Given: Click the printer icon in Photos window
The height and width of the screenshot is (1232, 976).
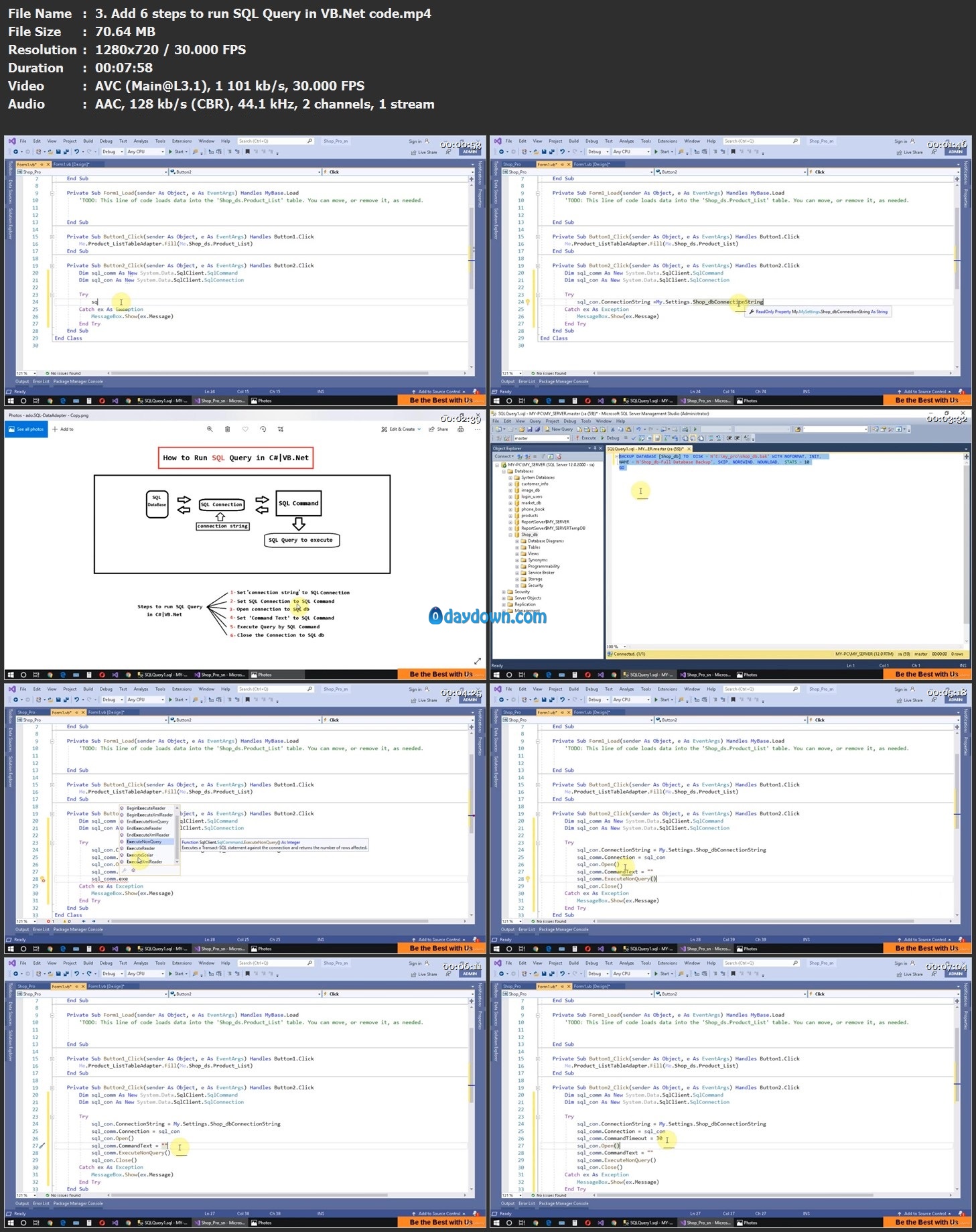Looking at the screenshot, I should 460,429.
